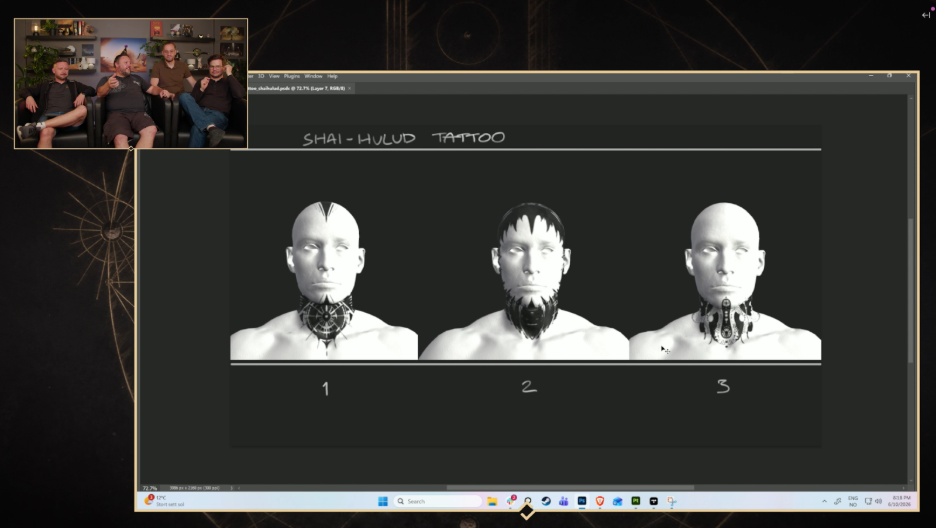This screenshot has width=936, height=528.
Task: Click the volume speaker tray icon
Action: (878, 501)
